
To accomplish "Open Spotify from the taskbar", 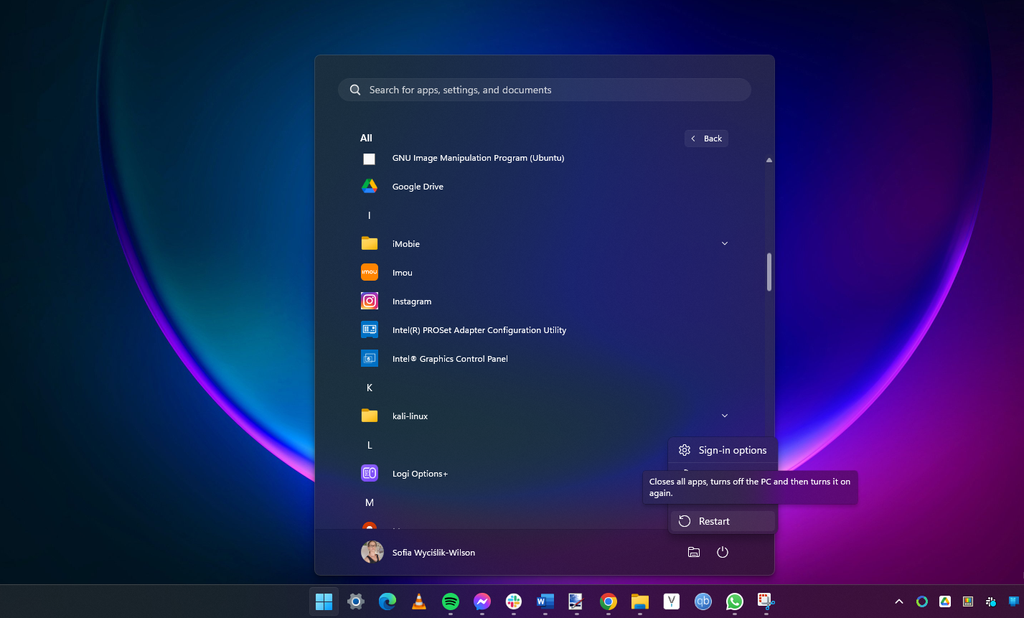I will click(451, 601).
